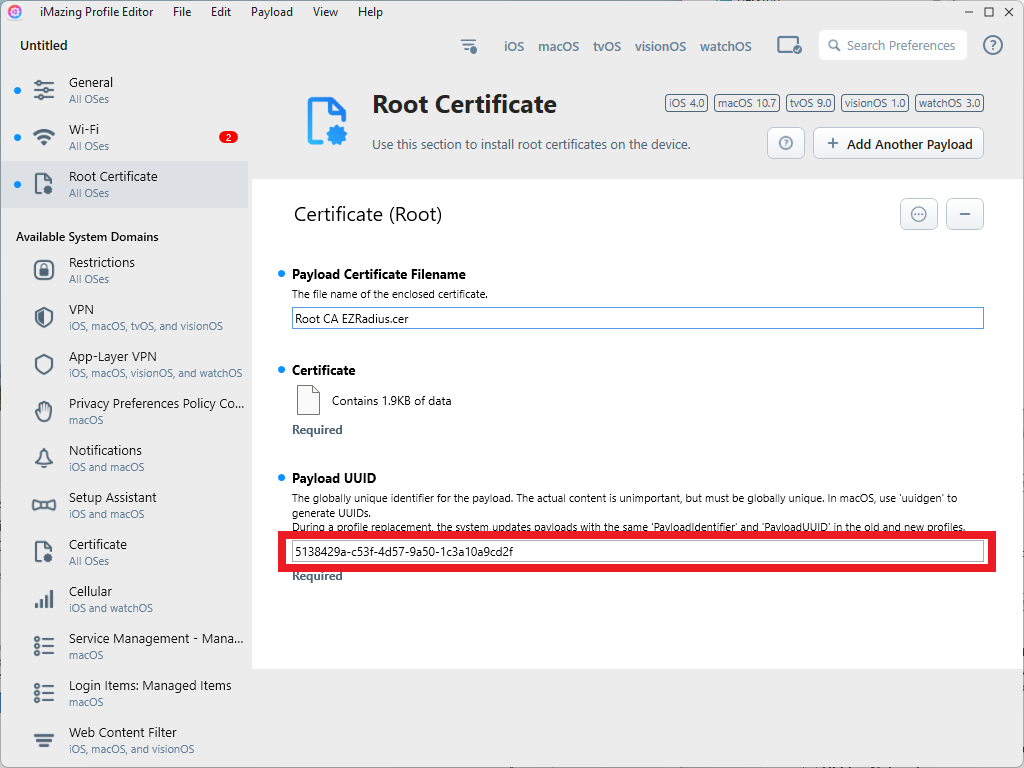Click the Wi-Fi red error badge

(228, 137)
